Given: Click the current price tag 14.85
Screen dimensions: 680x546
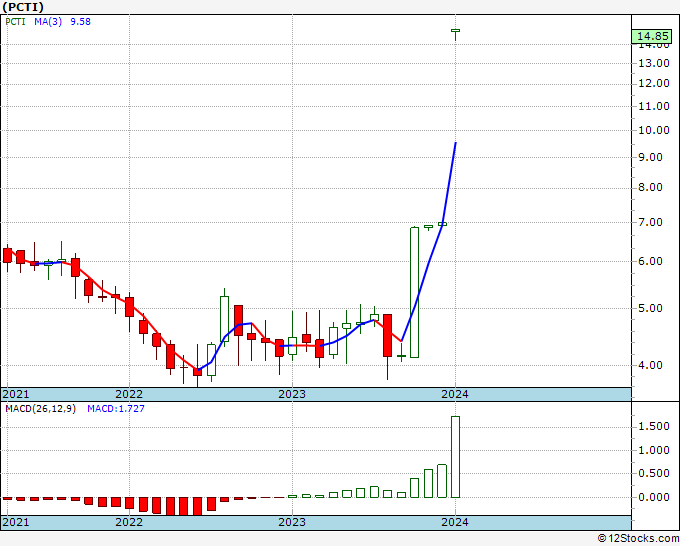Looking at the screenshot, I should coord(653,36).
